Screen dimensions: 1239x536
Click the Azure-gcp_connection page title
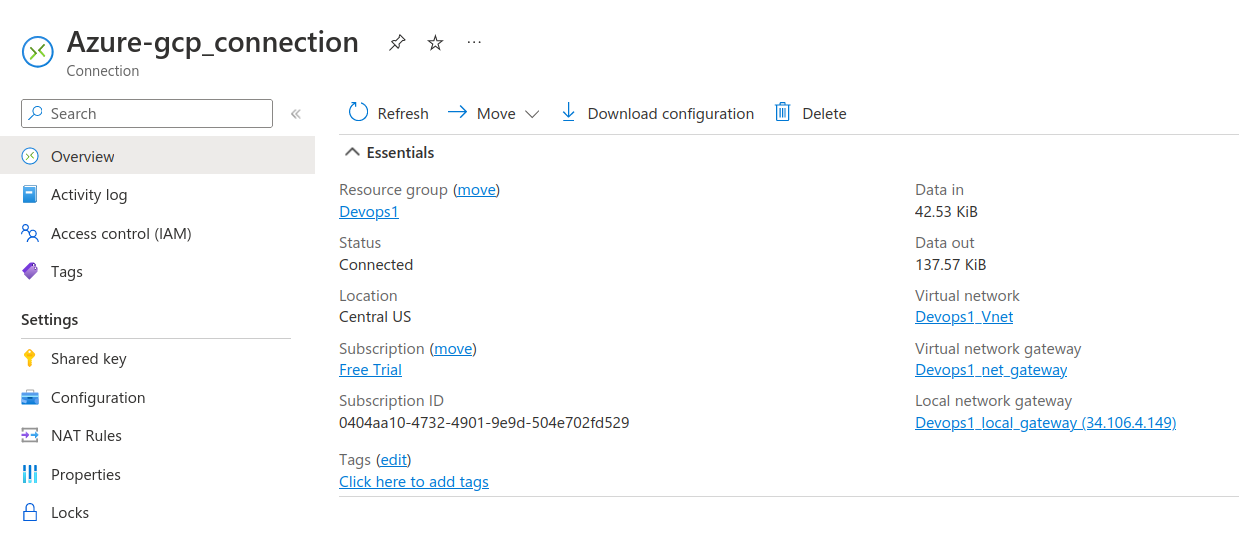(212, 42)
